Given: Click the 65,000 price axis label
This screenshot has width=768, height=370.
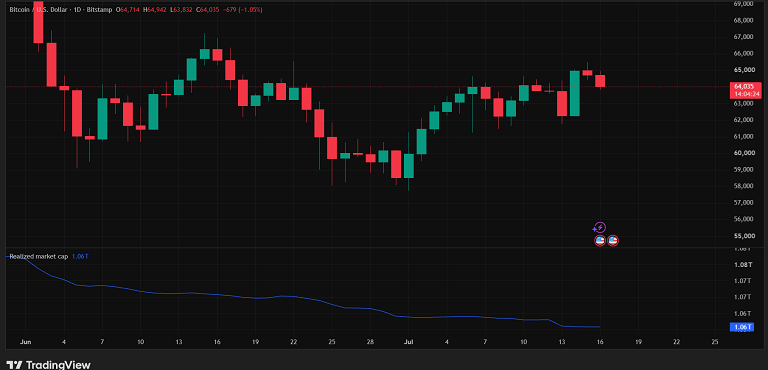Looking at the screenshot, I should (743, 70).
